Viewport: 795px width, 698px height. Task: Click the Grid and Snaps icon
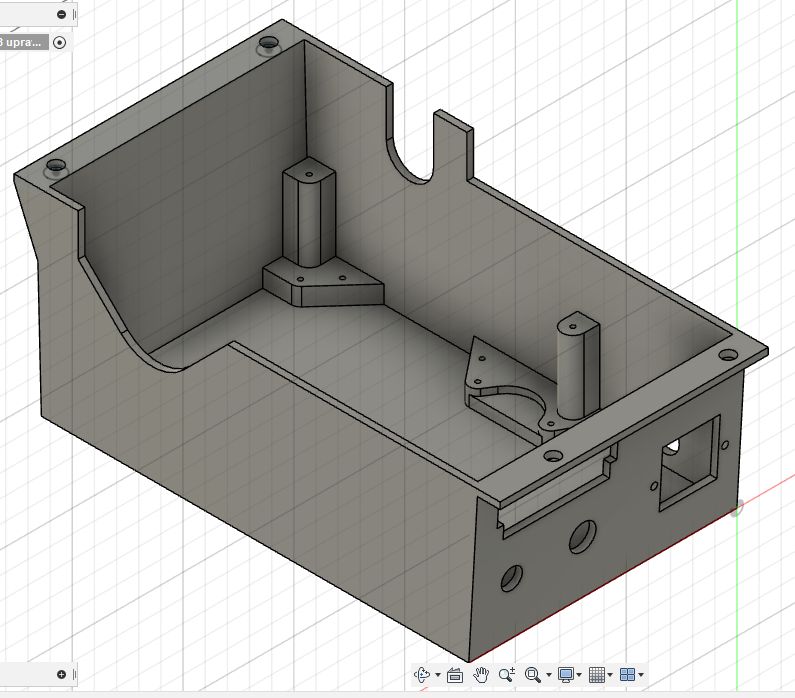597,674
